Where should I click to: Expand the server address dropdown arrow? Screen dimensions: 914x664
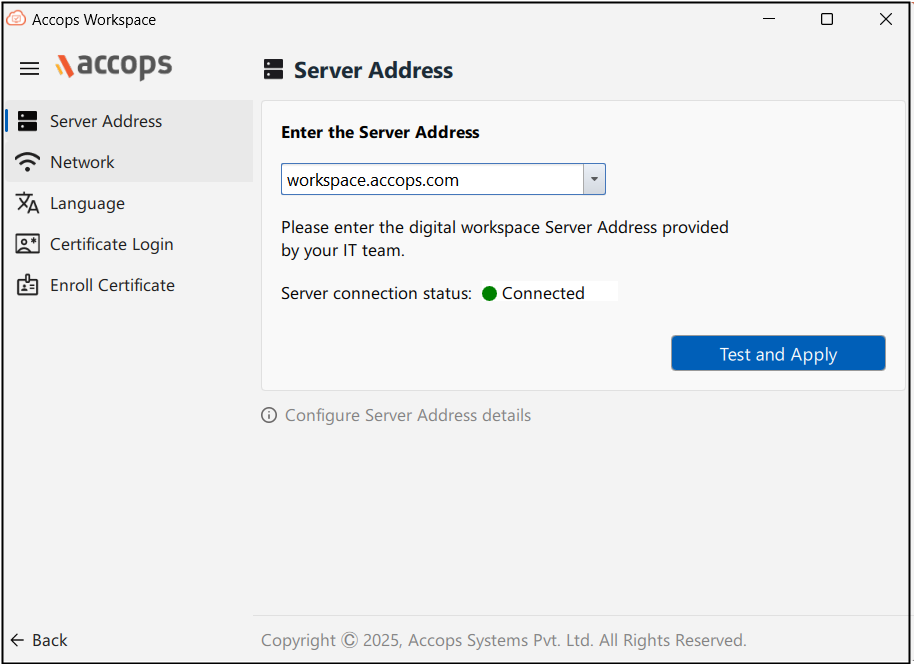[x=594, y=179]
